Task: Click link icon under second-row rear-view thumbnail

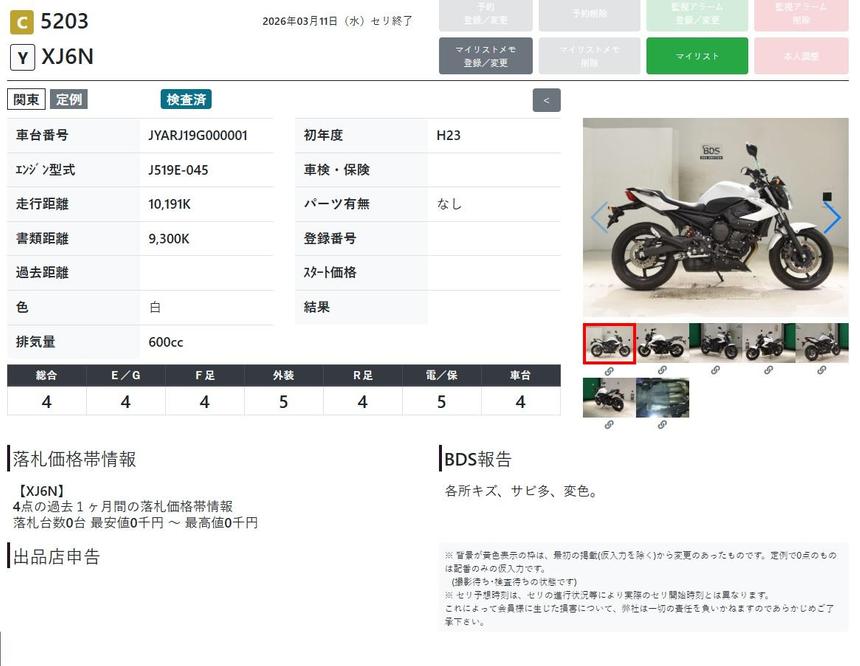Action: pos(609,424)
